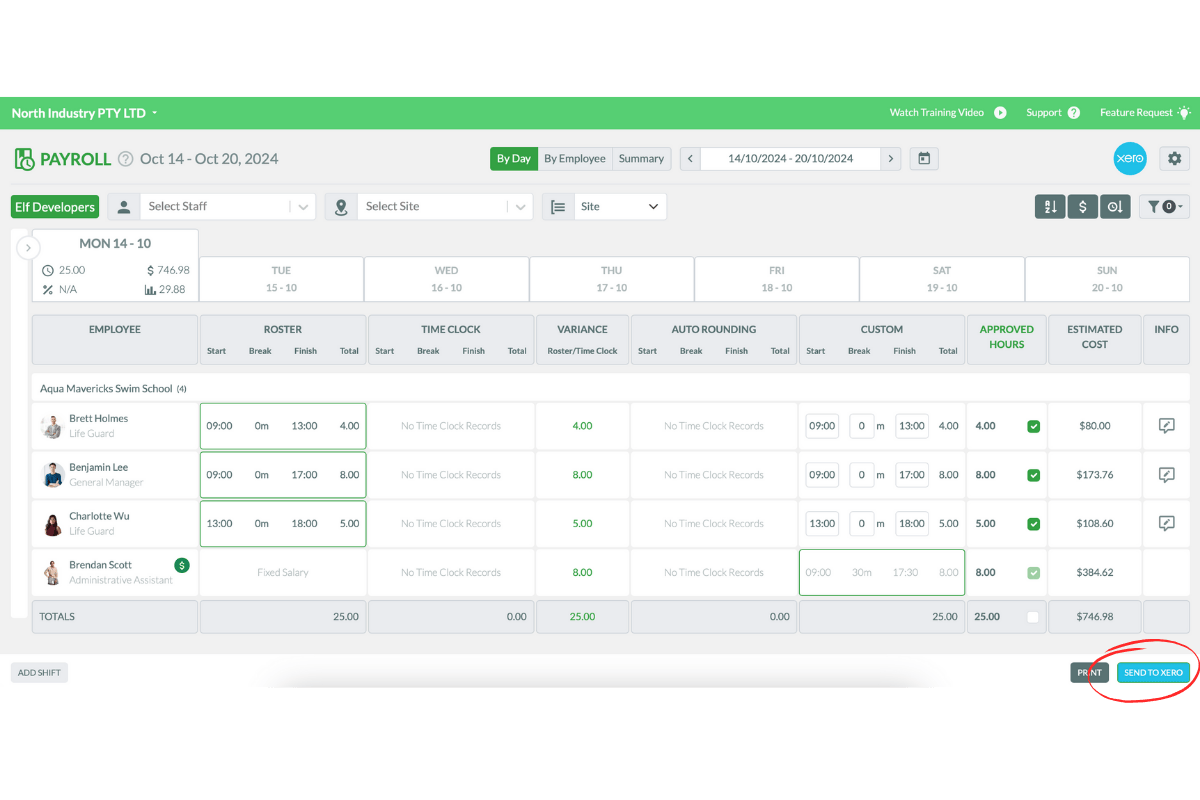Open the settings gear
This screenshot has height=800, width=1200.
[1174, 158]
